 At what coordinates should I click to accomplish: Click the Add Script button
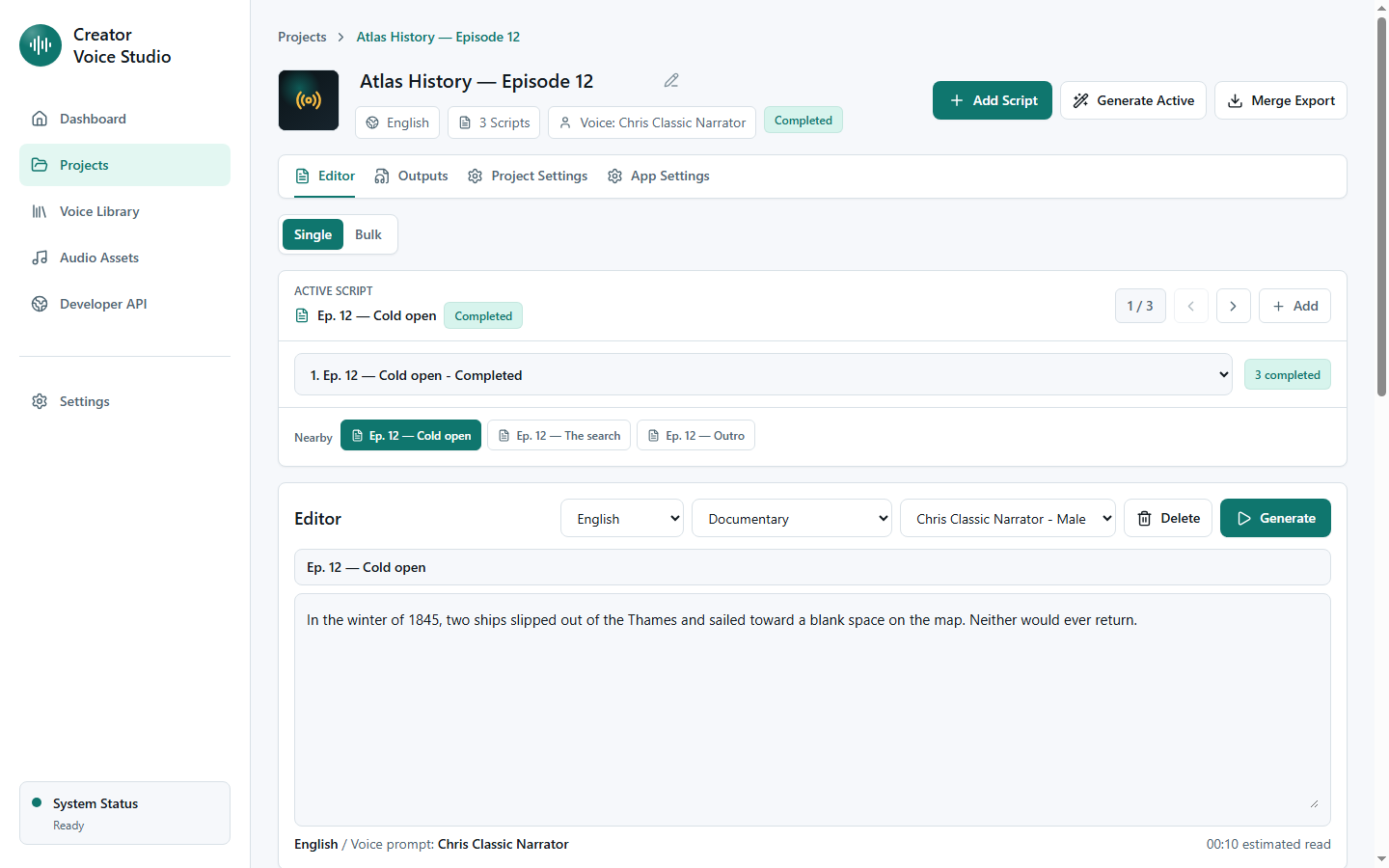click(993, 100)
